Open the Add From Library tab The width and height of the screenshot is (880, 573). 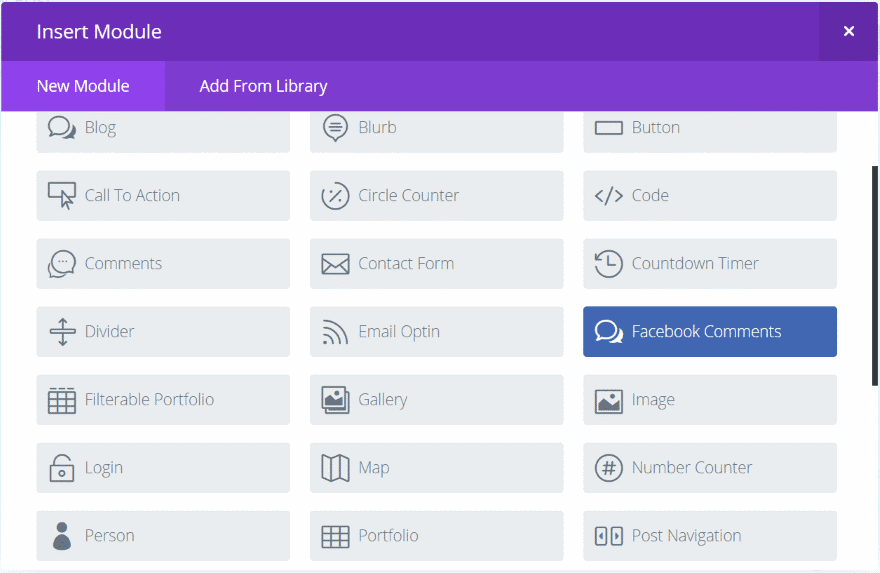point(263,86)
